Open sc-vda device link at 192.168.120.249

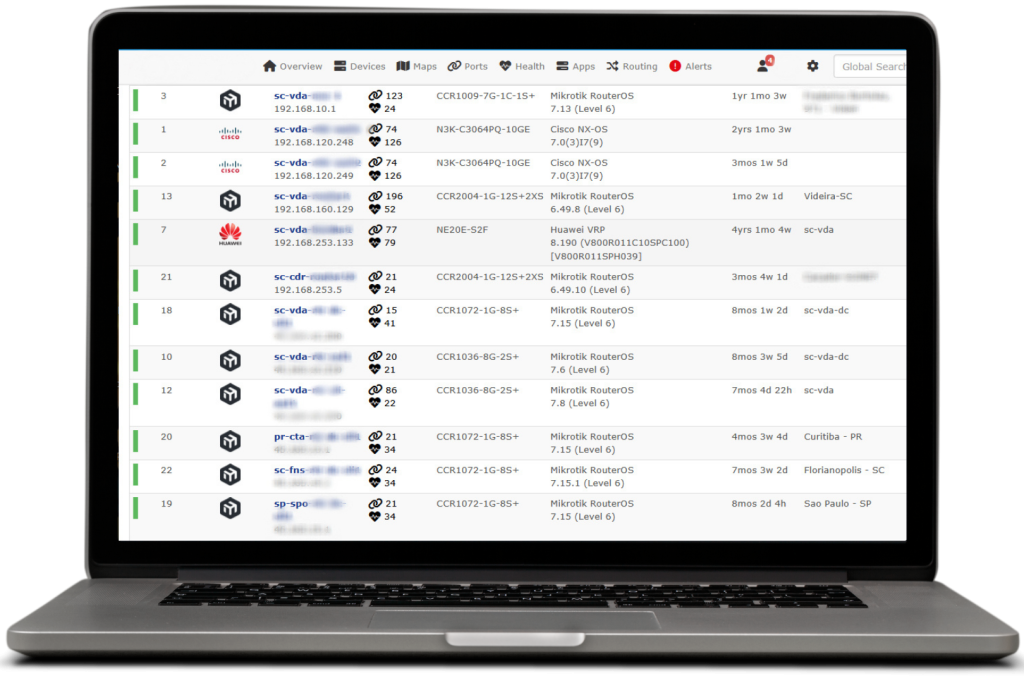pyautogui.click(x=317, y=163)
